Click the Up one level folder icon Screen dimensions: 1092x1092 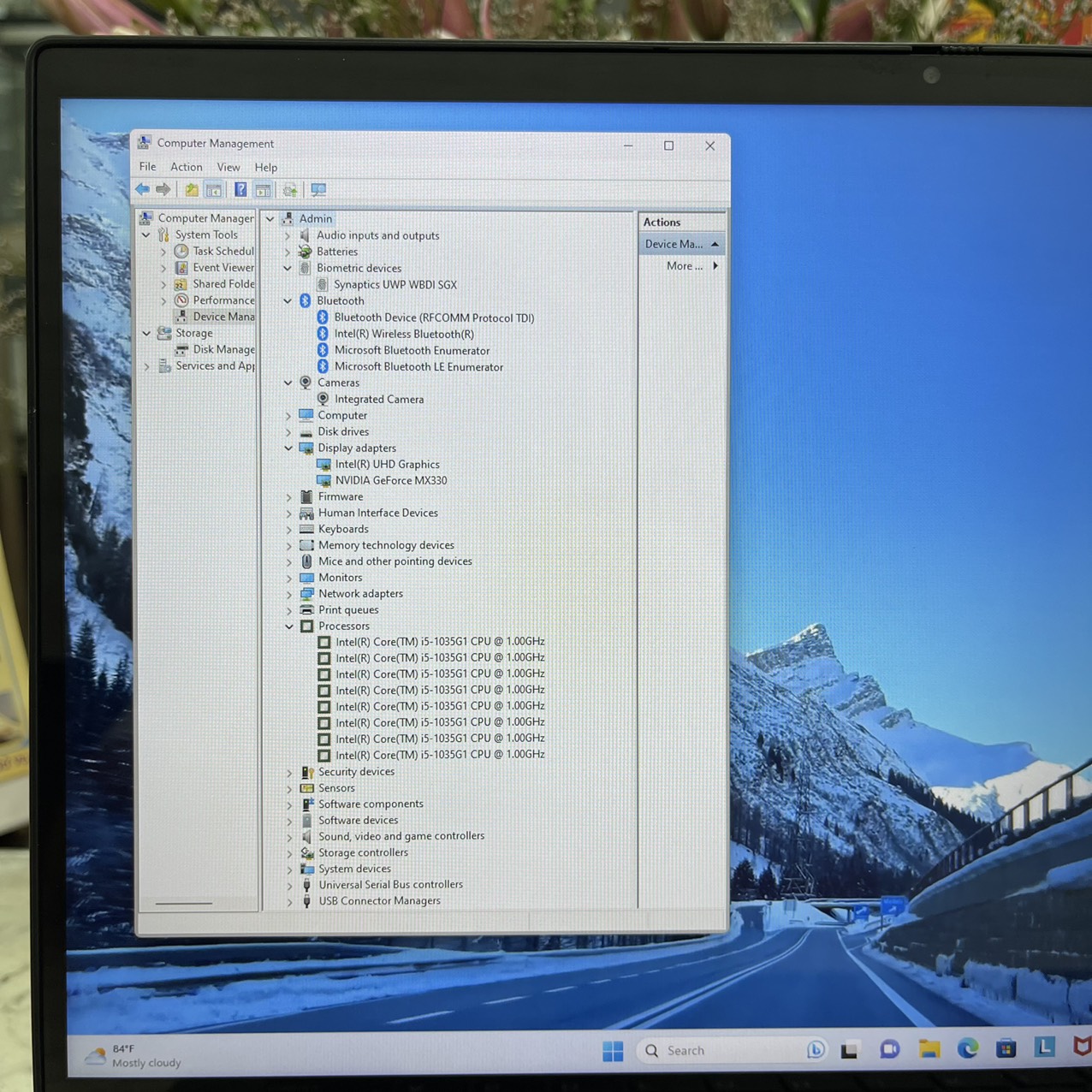coord(192,190)
